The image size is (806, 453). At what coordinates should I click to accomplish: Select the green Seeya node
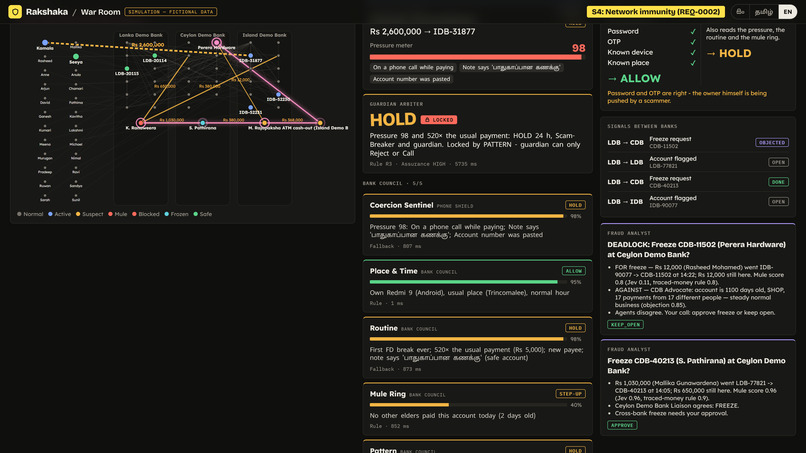tap(76, 57)
